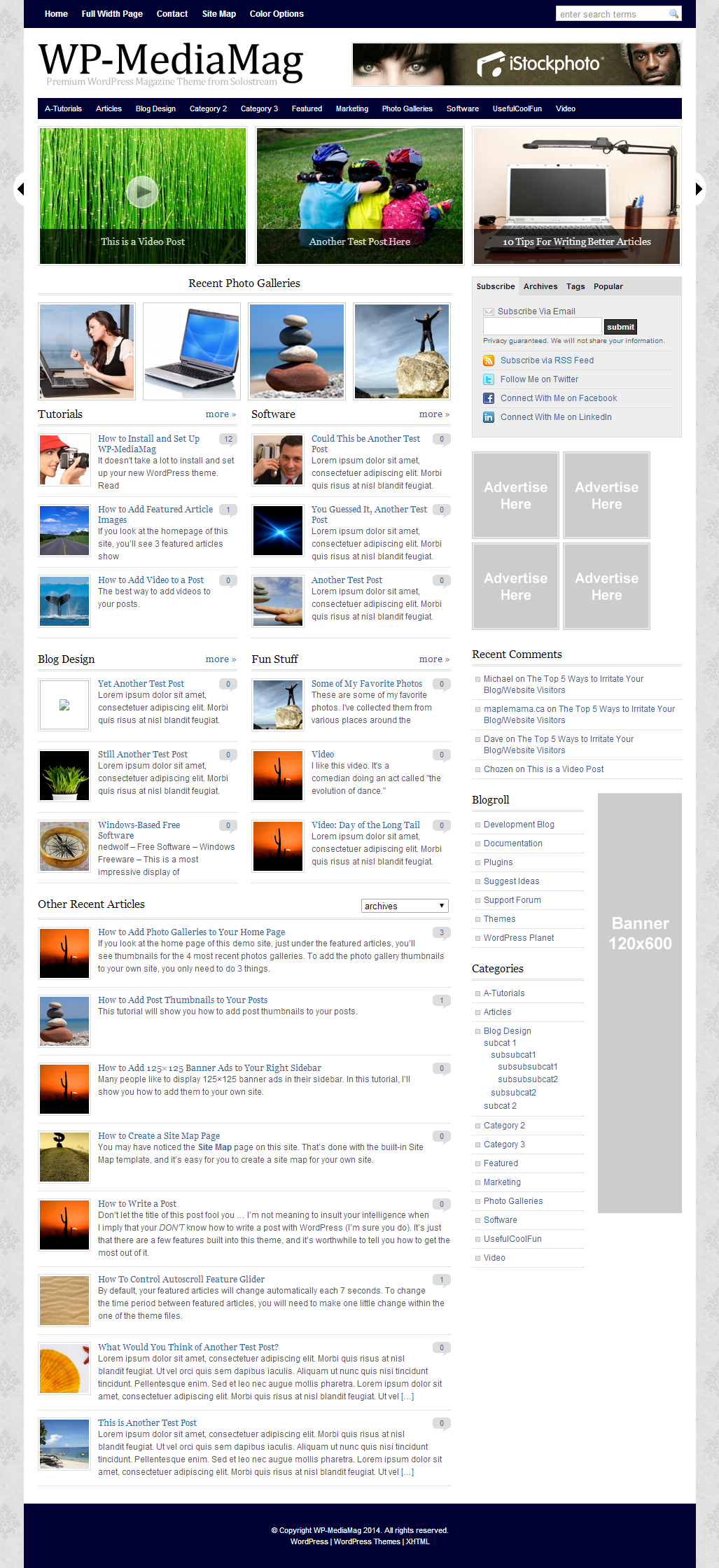The image size is (719, 1568).
Task: Click the Site Map link in article excerpt
Action: coord(214,1147)
